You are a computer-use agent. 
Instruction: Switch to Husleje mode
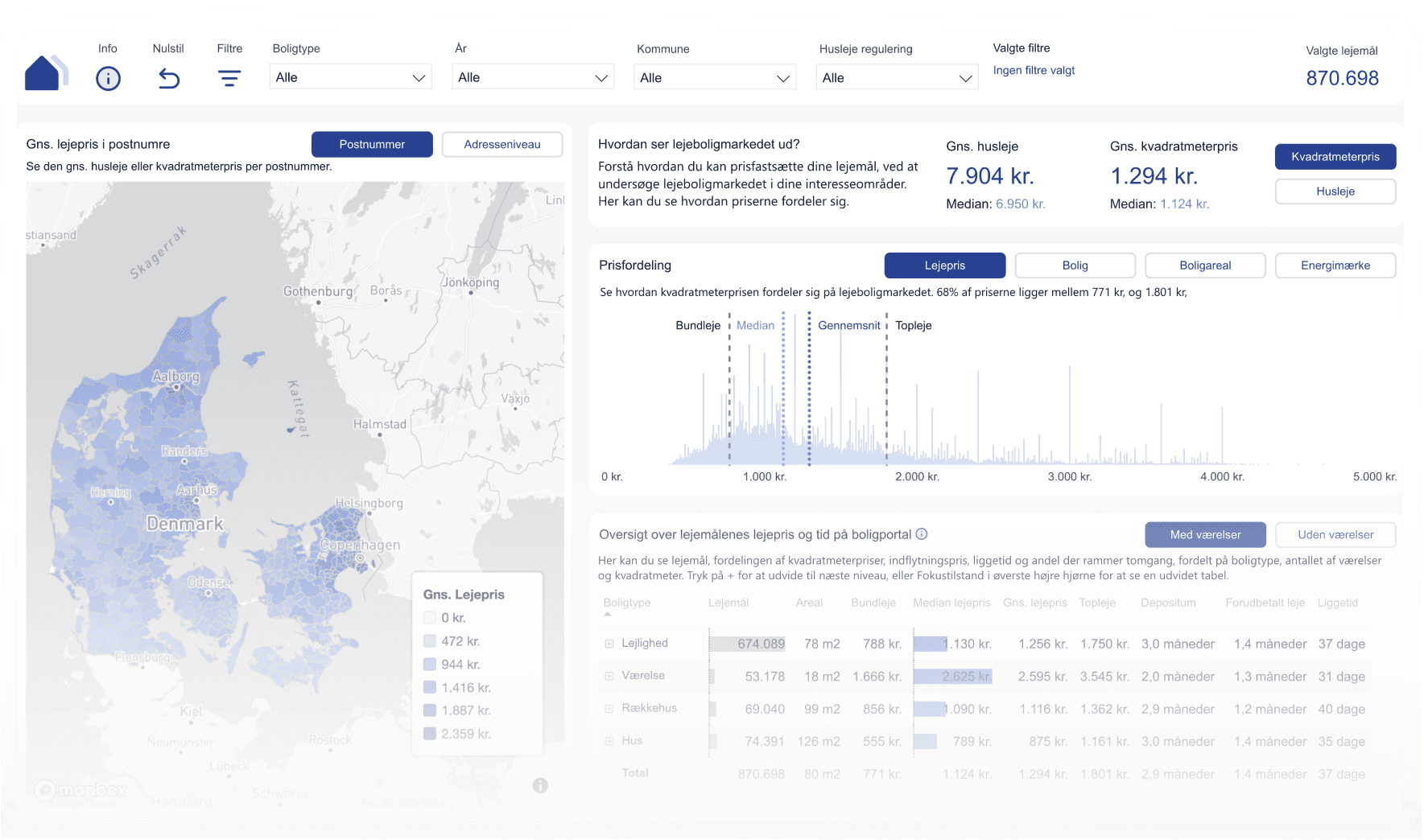[x=1335, y=191]
